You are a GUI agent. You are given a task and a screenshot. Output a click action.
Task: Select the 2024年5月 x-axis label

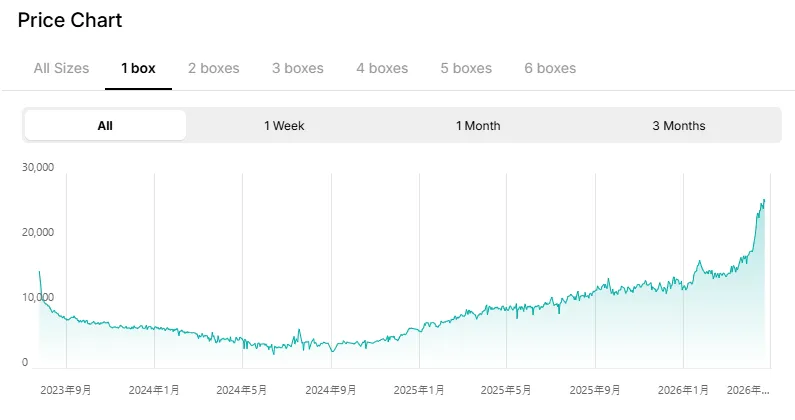coord(242,390)
